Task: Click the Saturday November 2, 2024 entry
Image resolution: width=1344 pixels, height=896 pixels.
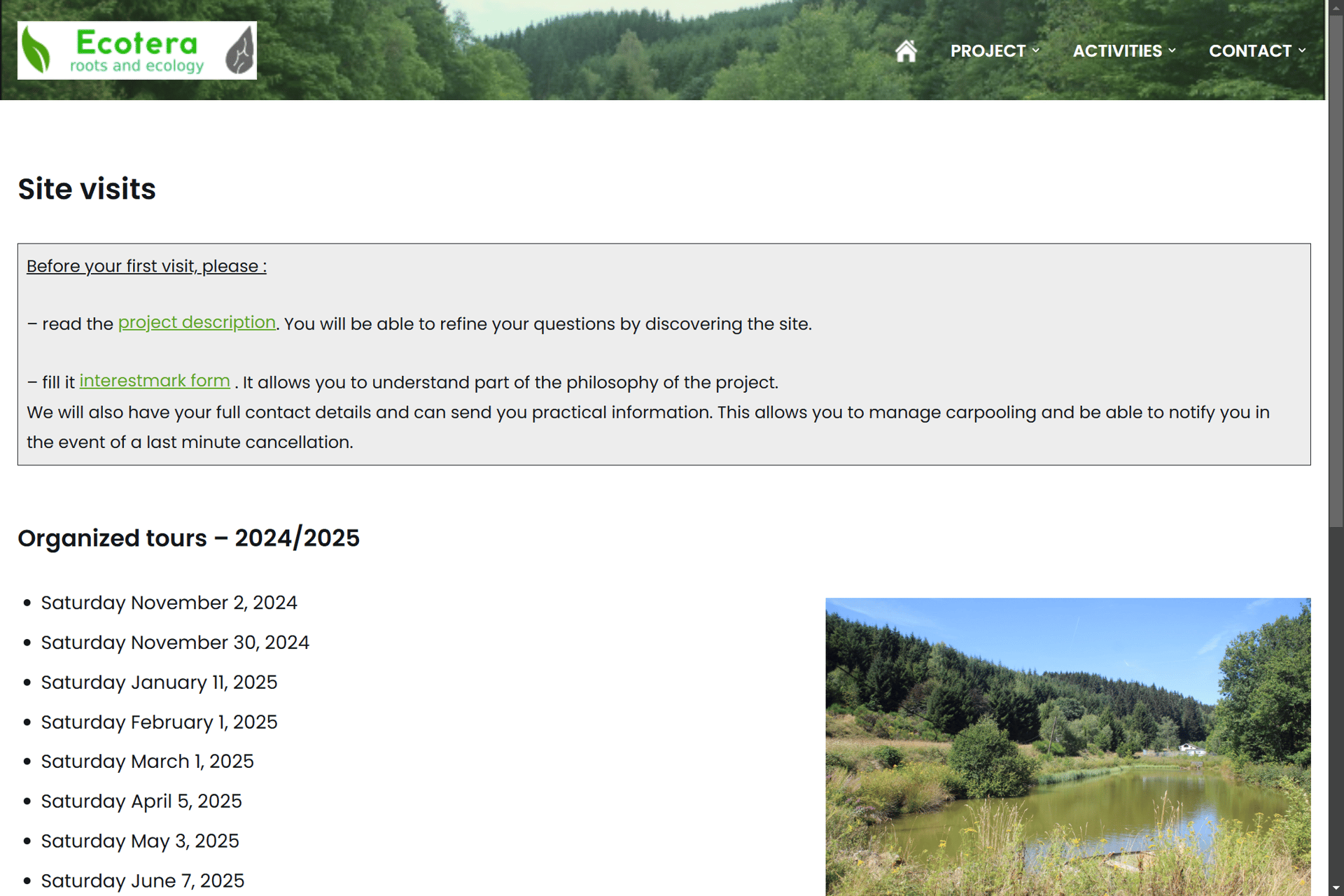Action: (x=169, y=603)
